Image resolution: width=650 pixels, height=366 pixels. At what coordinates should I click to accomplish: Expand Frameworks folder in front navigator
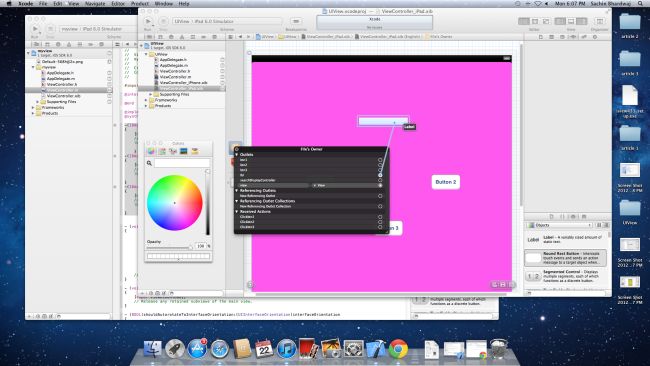point(146,100)
